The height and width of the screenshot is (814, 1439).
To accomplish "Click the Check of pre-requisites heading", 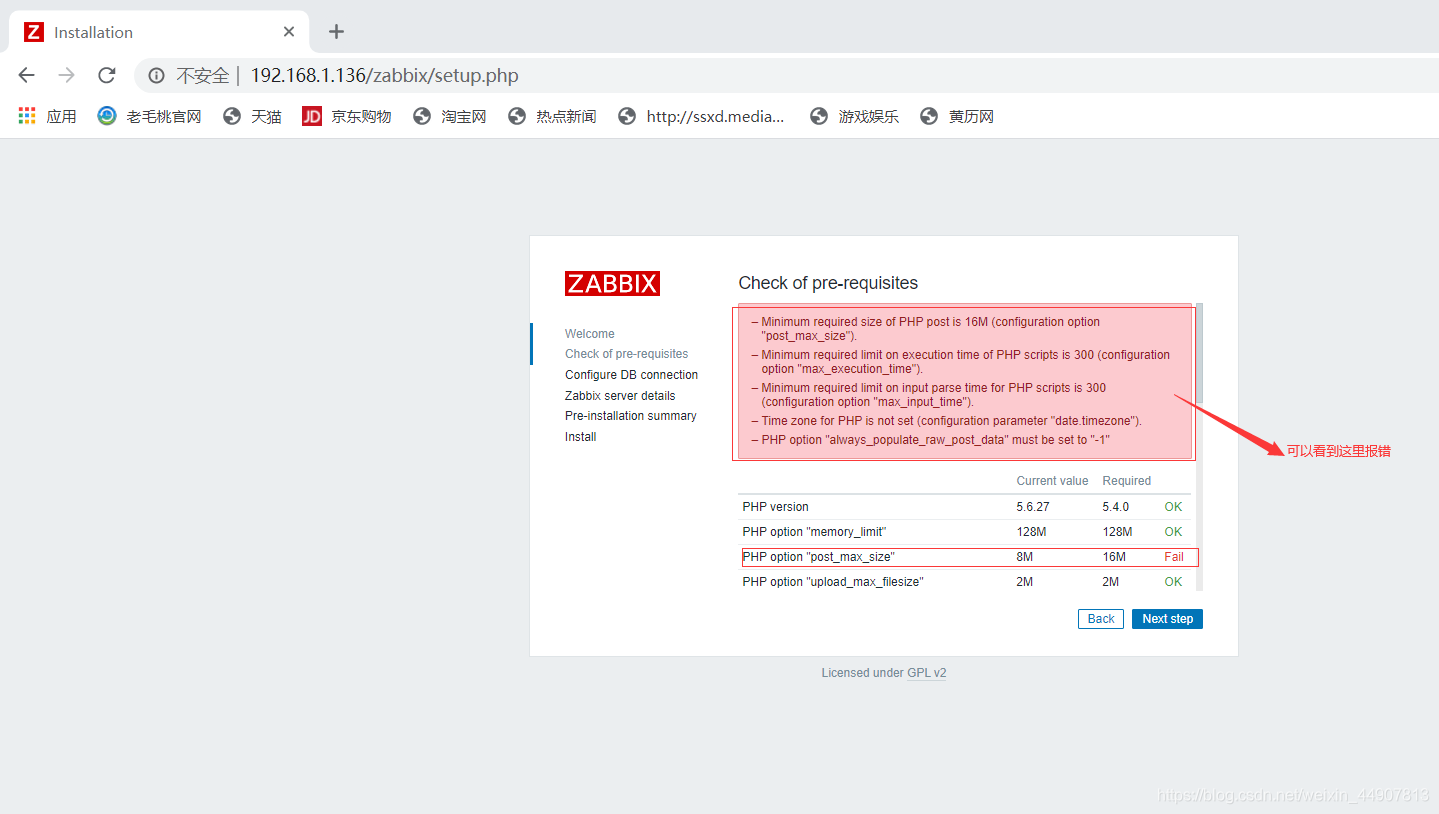I will pos(828,283).
